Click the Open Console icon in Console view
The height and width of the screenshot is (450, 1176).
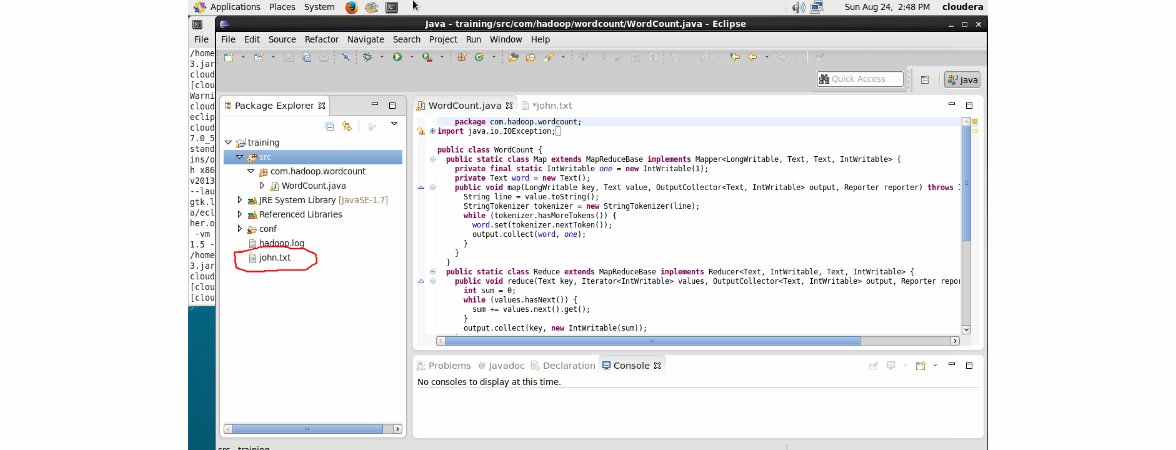pos(920,366)
